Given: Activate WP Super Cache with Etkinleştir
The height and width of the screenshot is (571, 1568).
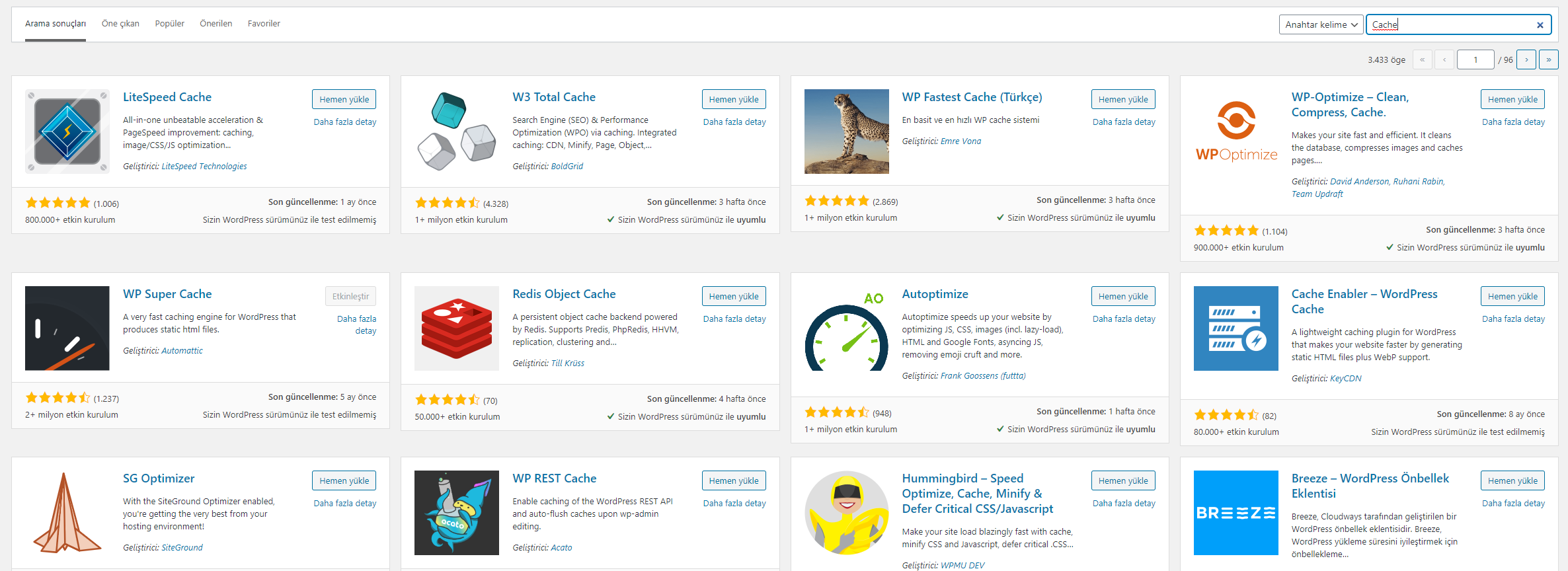Looking at the screenshot, I should [x=351, y=296].
